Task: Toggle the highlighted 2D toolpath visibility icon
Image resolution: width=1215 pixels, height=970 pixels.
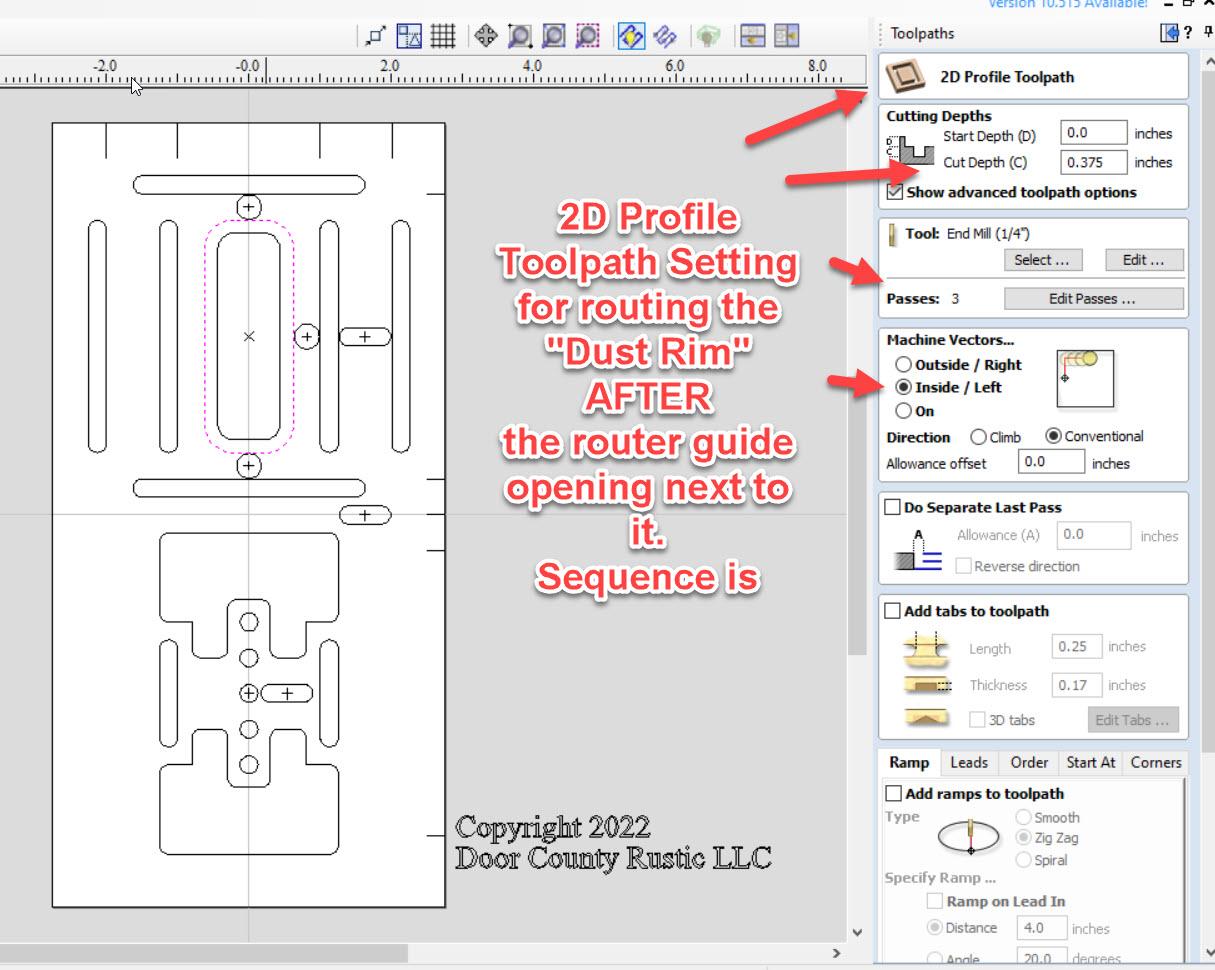Action: click(x=631, y=37)
